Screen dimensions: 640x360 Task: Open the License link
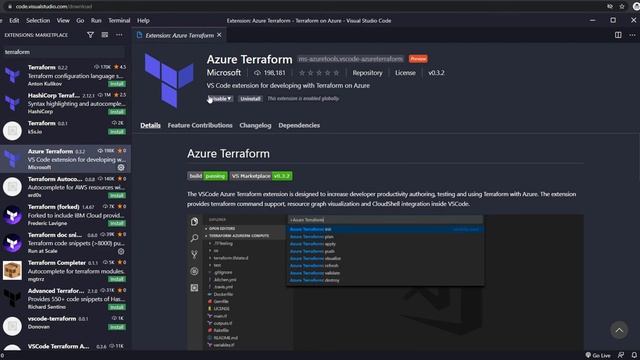(x=405, y=73)
